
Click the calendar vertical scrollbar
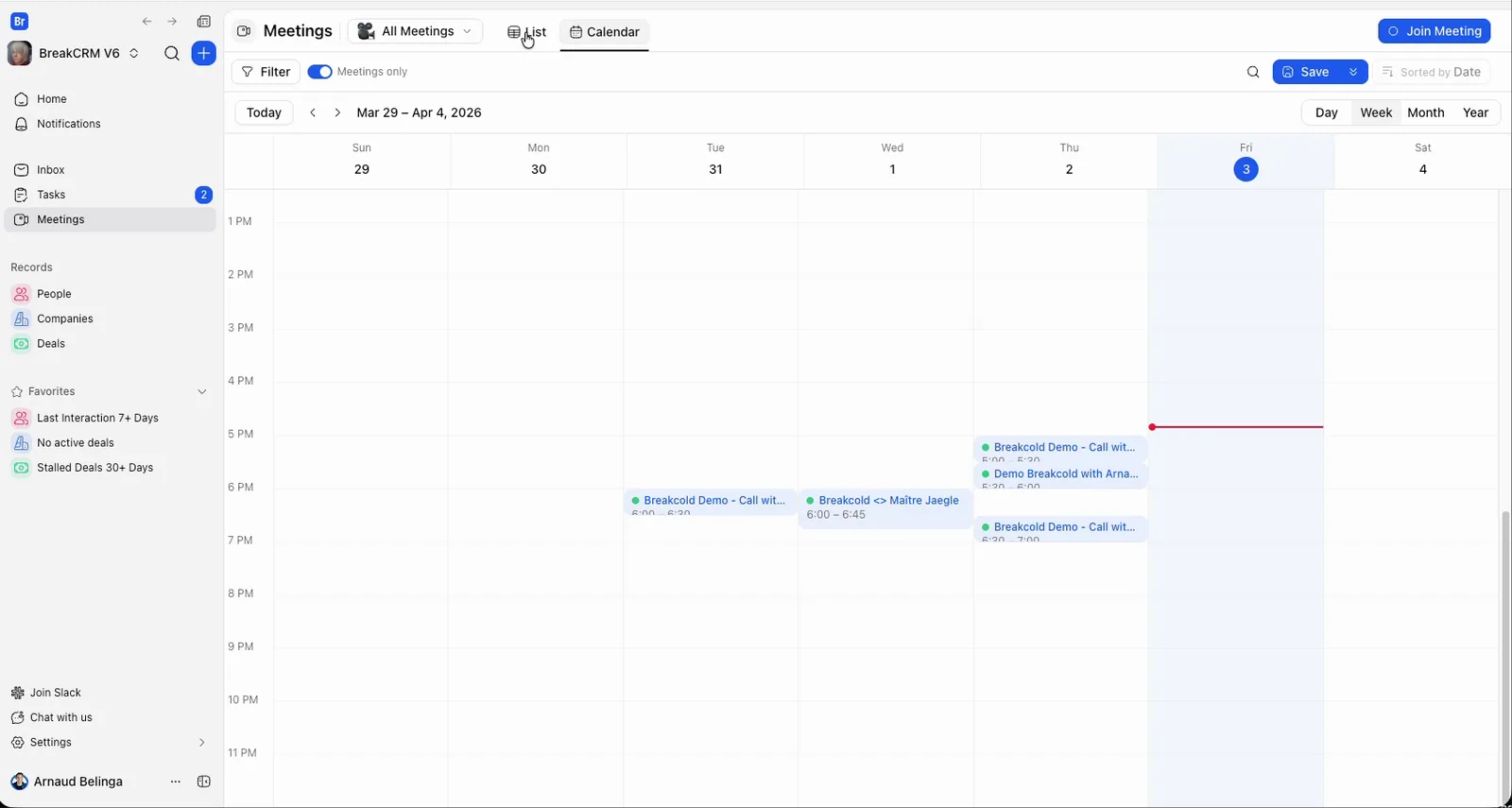[x=1505, y=657]
